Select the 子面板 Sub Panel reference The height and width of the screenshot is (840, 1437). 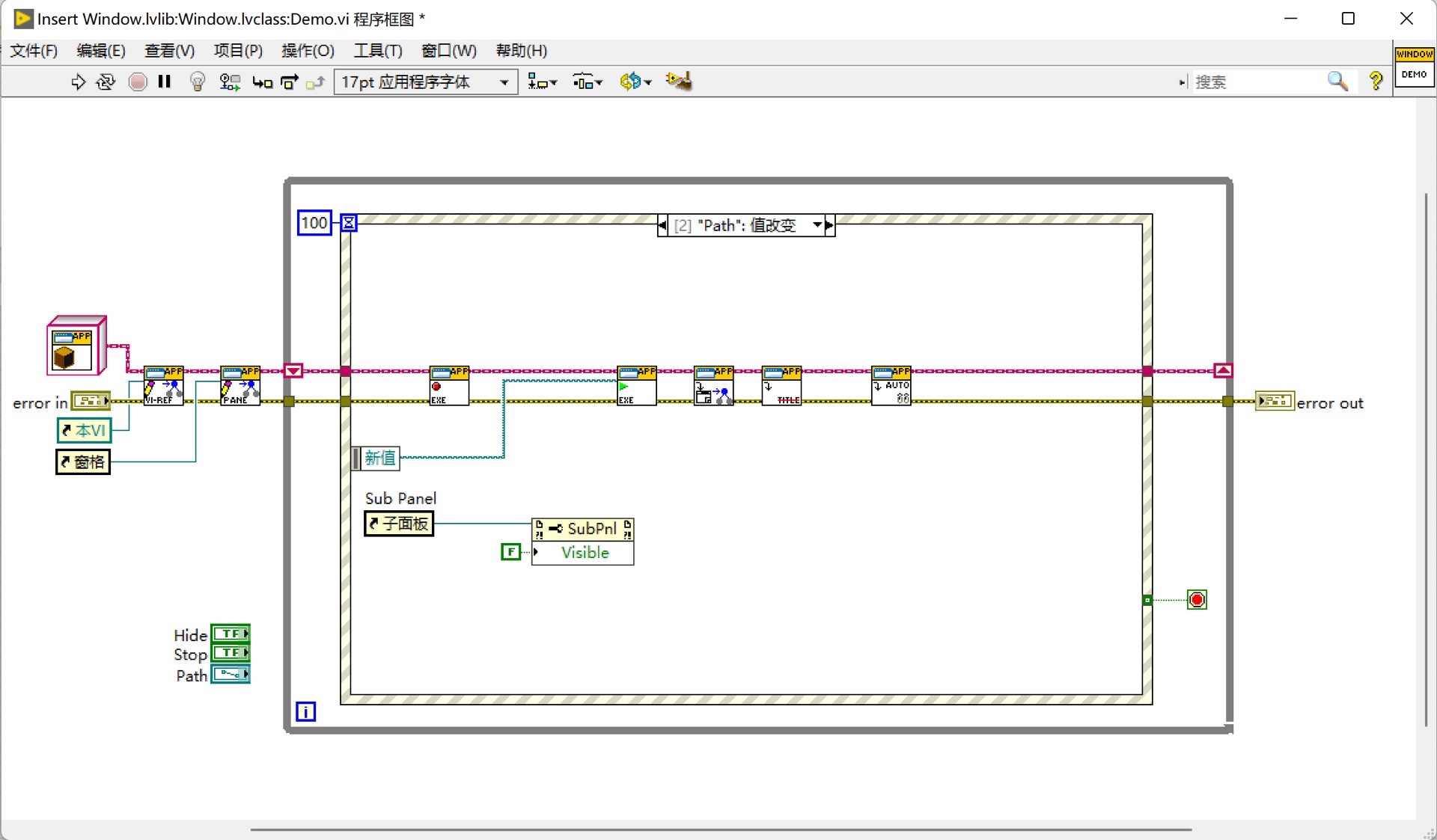click(x=399, y=524)
